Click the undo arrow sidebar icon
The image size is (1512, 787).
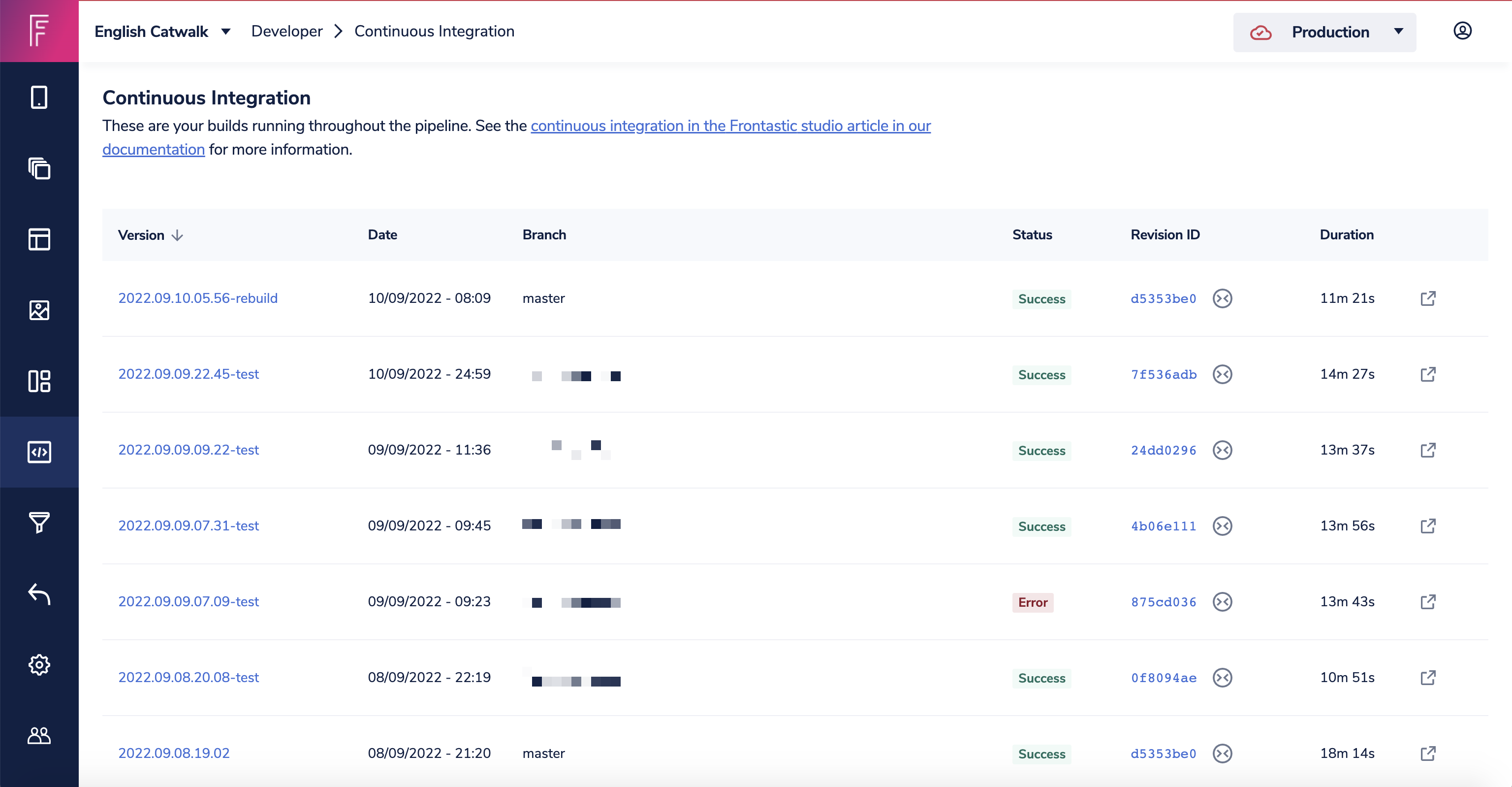(x=39, y=594)
